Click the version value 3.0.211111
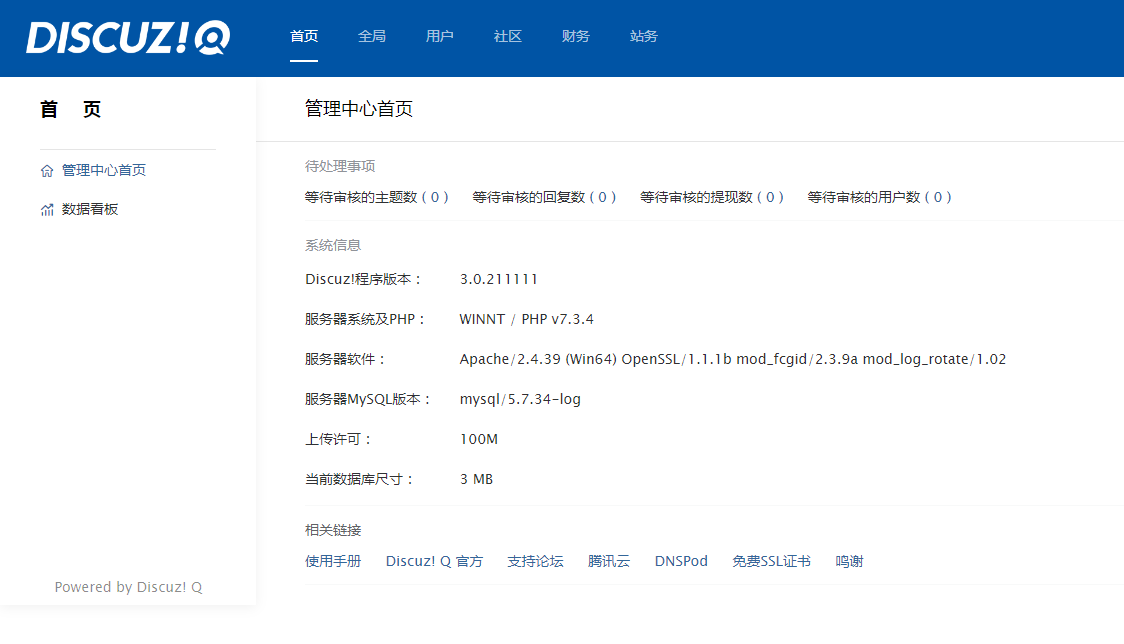The image size is (1124, 644). click(499, 279)
